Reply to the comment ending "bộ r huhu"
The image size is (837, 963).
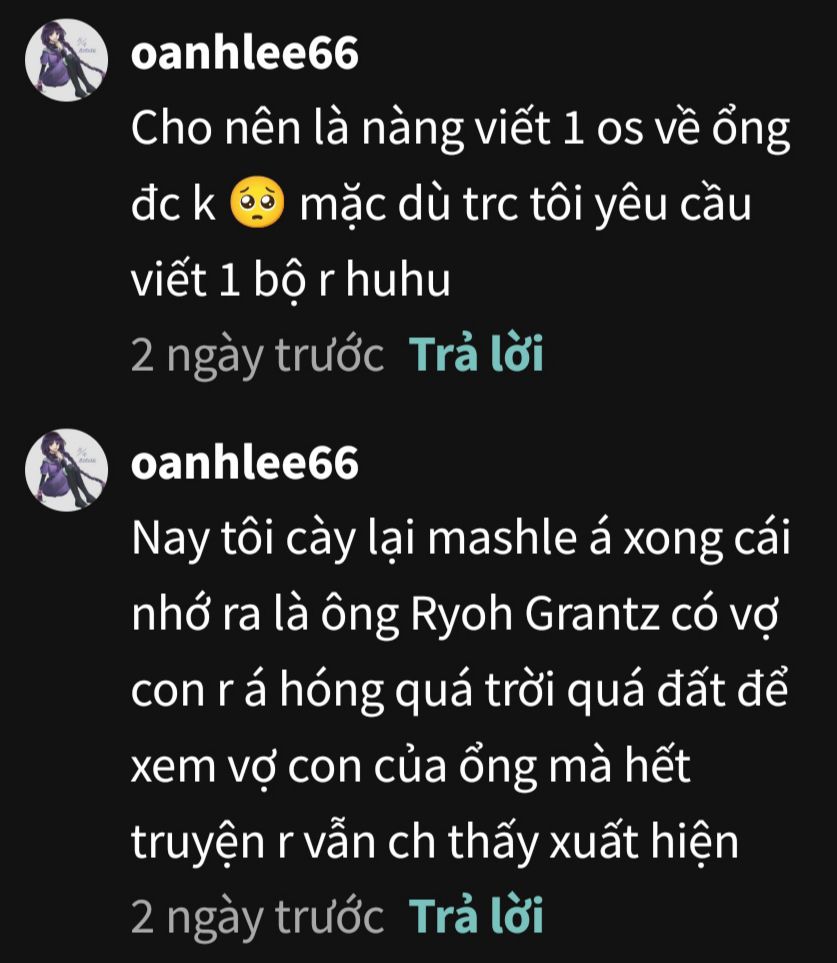[x=477, y=354]
